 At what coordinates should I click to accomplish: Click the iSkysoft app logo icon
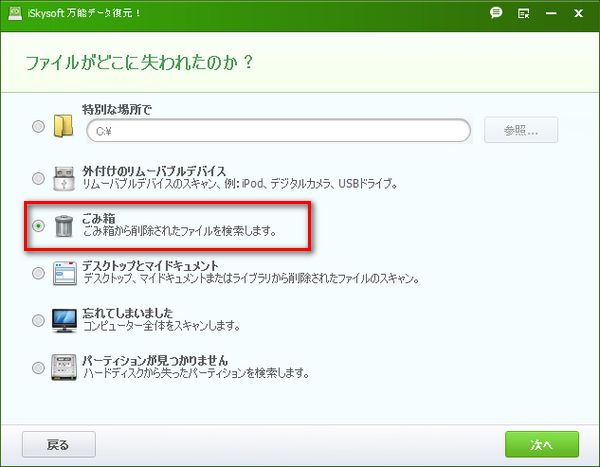[x=15, y=13]
